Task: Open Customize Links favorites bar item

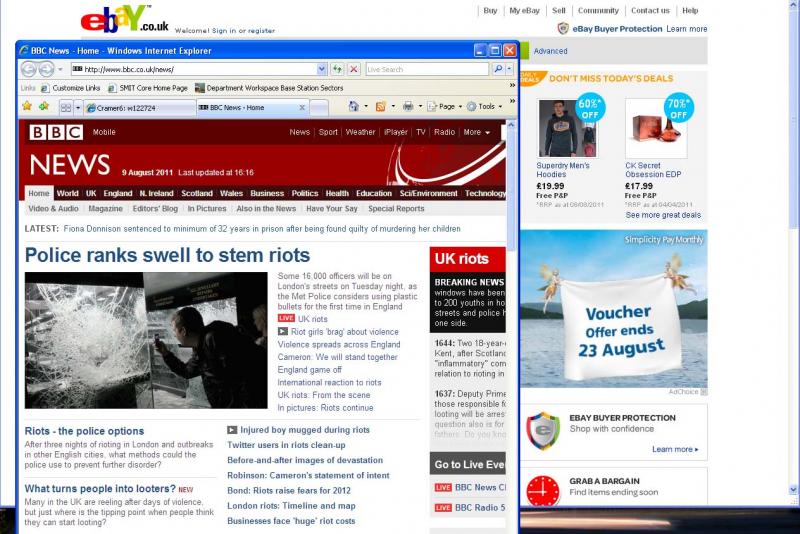Action: (70, 88)
